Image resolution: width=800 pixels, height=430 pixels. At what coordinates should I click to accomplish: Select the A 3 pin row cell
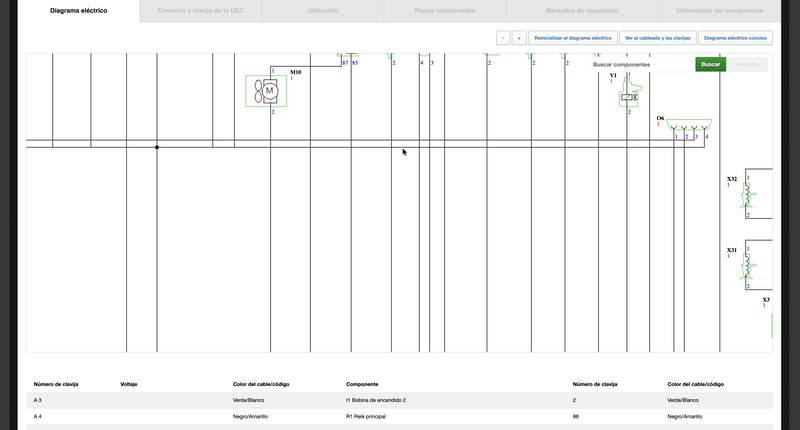point(38,400)
